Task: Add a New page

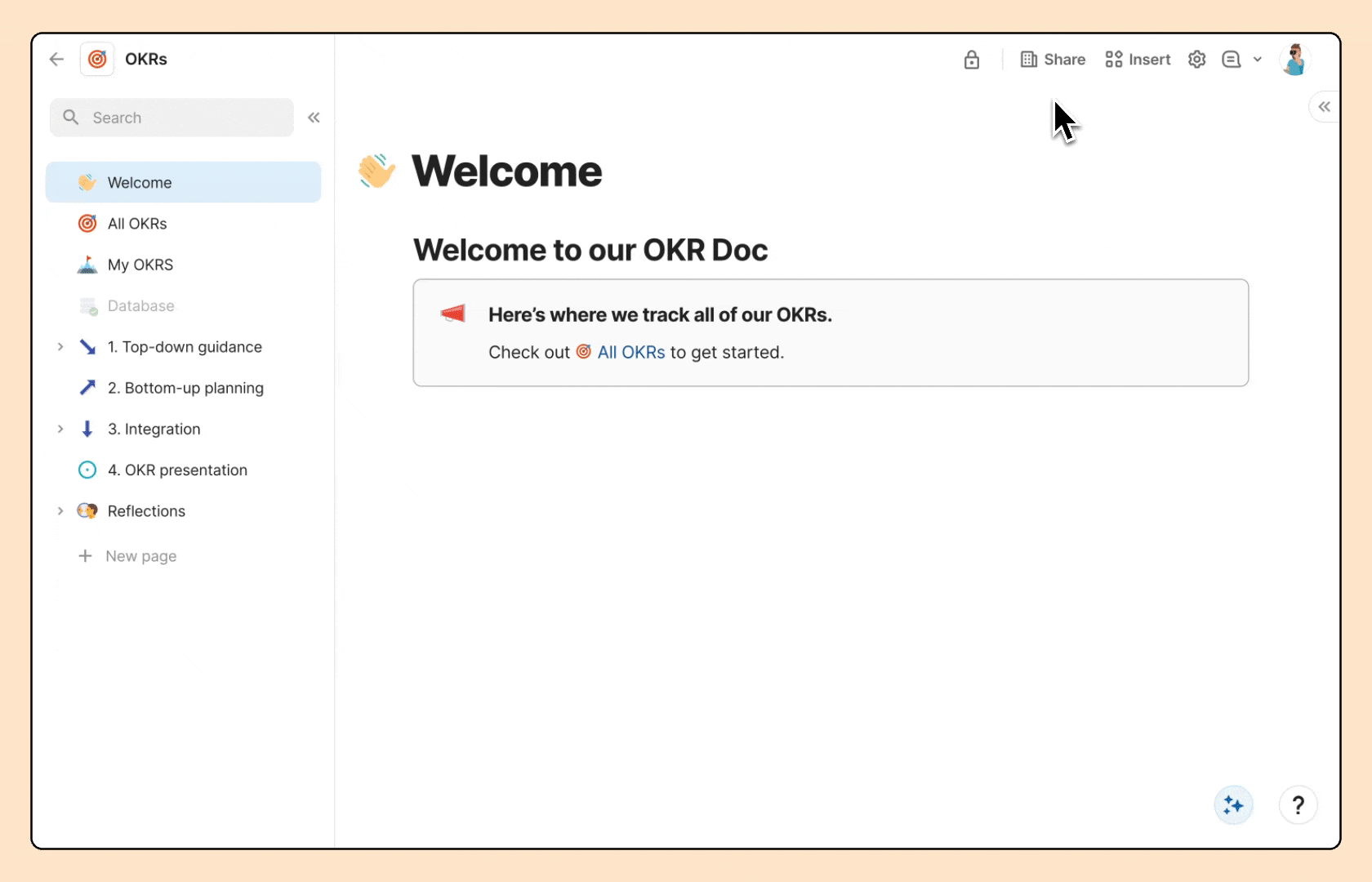Action: (x=127, y=556)
